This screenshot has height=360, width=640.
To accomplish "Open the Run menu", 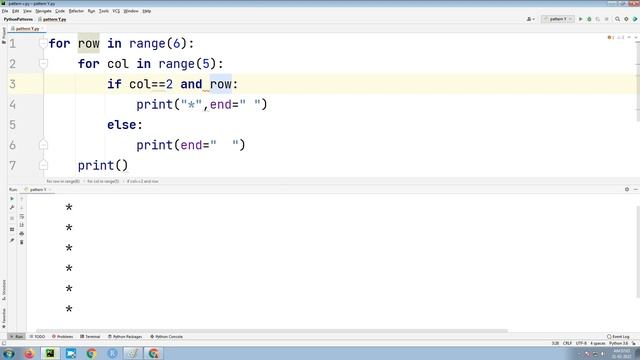I will point(91,11).
